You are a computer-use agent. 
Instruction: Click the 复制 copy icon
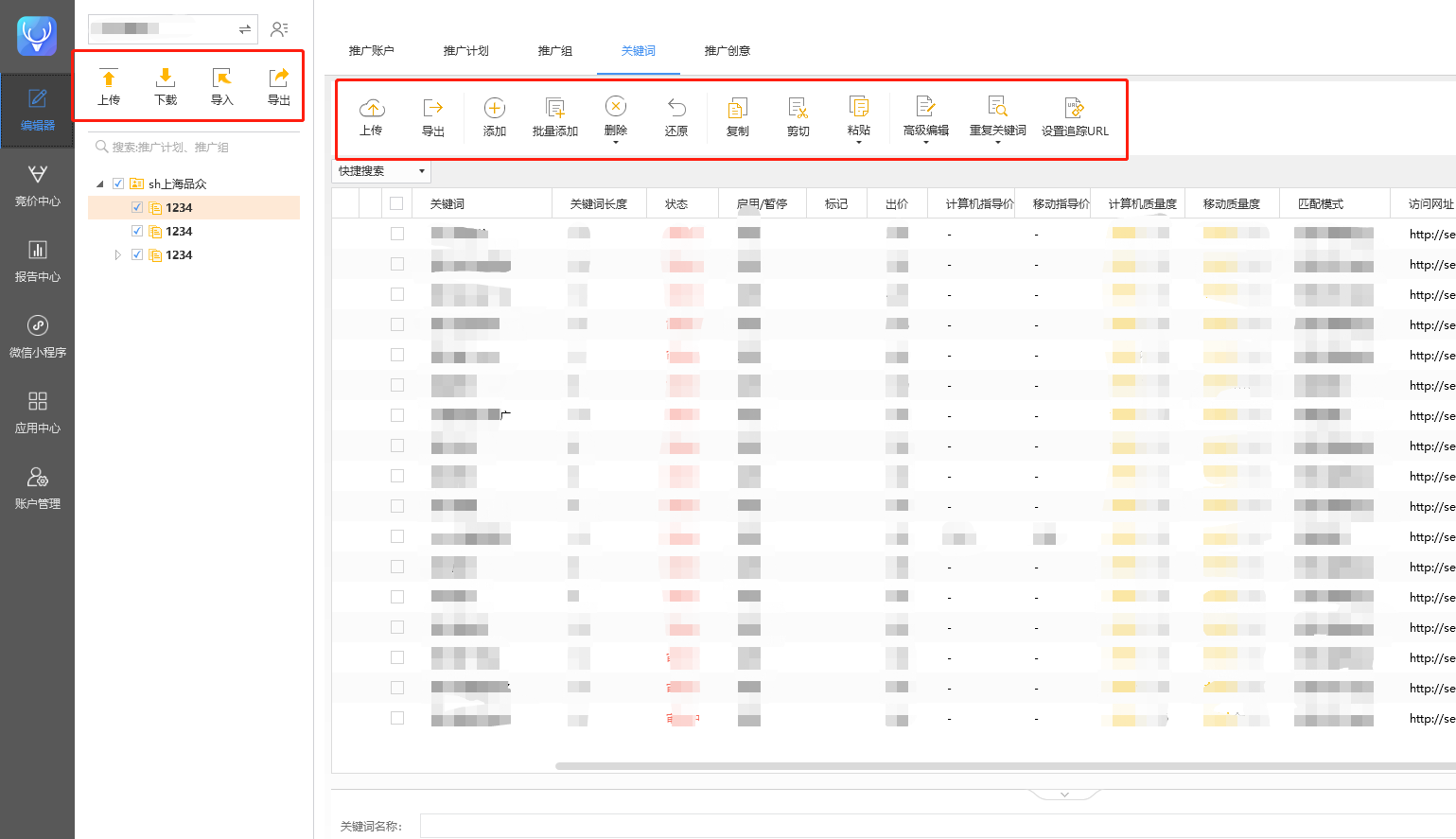point(738,108)
